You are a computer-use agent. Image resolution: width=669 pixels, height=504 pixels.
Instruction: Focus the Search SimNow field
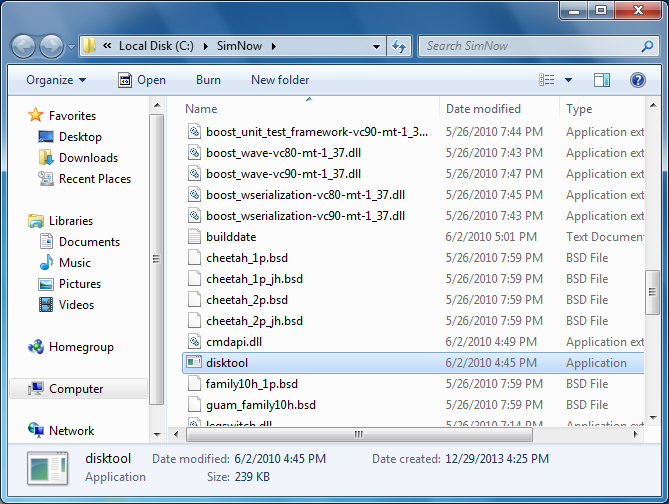click(529, 46)
